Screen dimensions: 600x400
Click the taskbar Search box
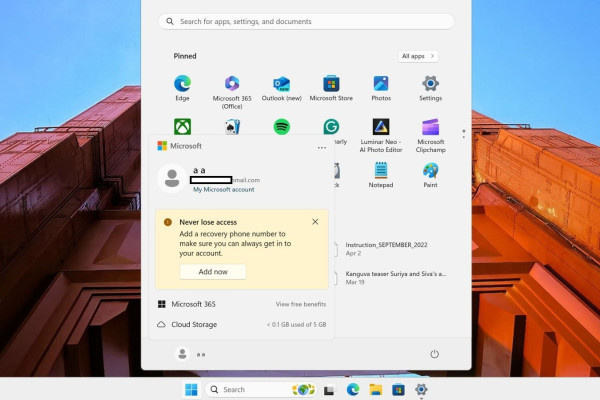(x=261, y=390)
